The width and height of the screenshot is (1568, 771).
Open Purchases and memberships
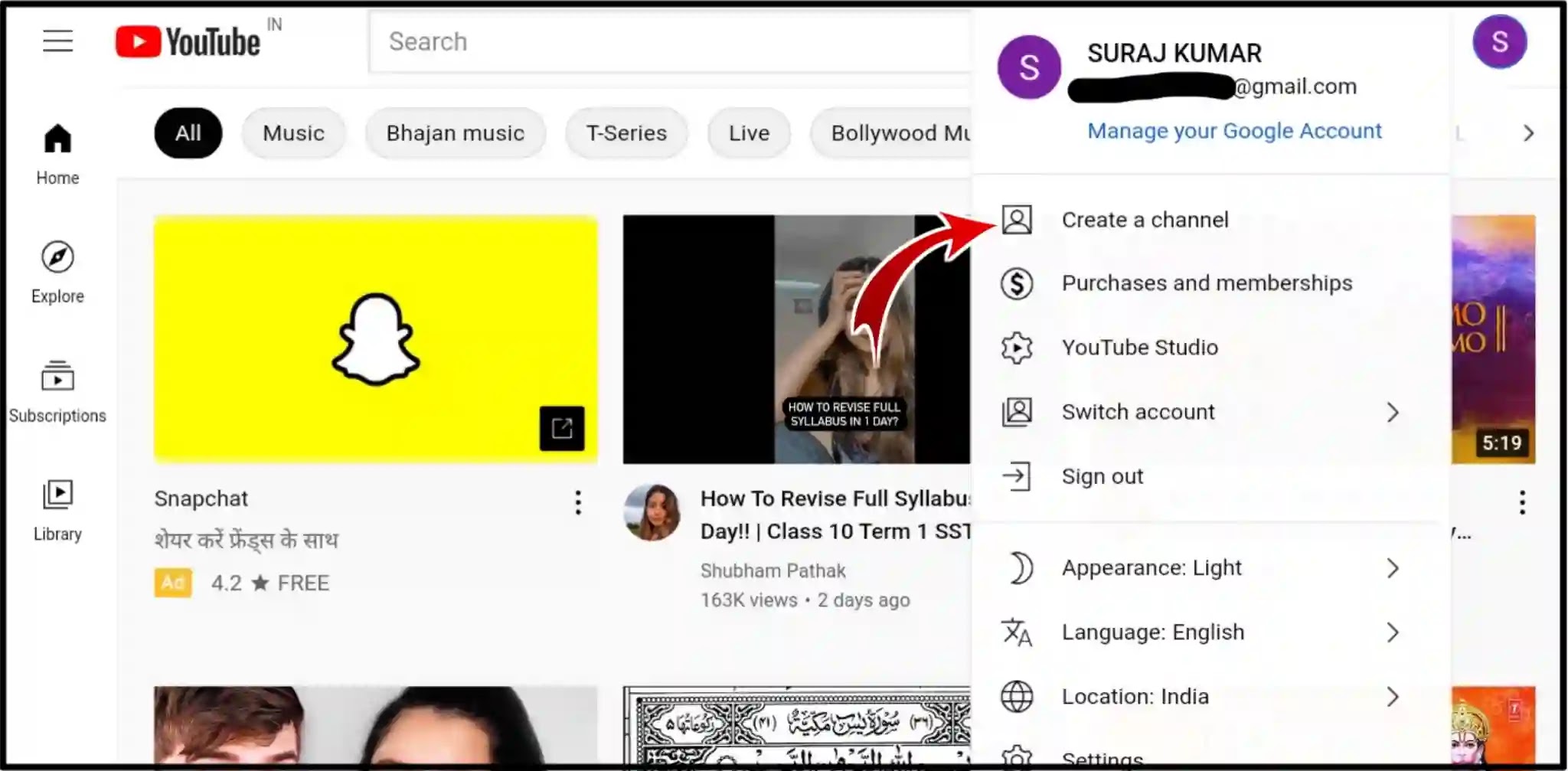click(x=1210, y=284)
